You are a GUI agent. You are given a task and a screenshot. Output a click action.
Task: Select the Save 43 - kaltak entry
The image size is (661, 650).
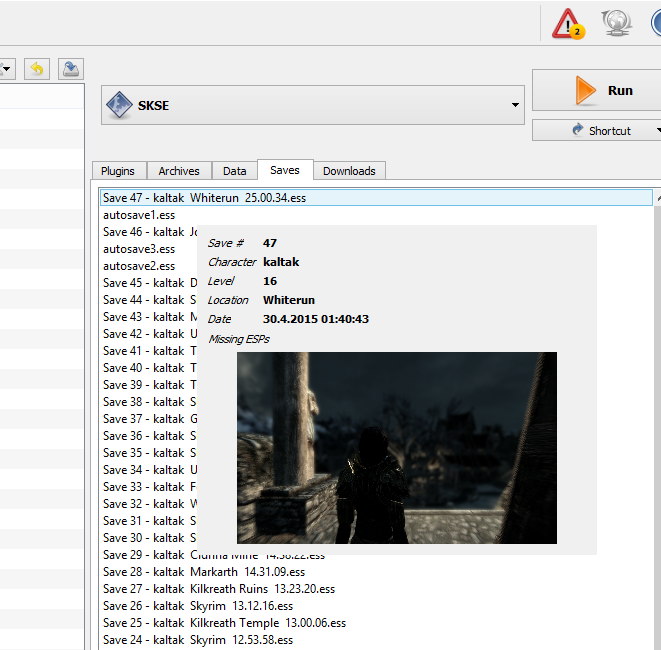pos(149,317)
